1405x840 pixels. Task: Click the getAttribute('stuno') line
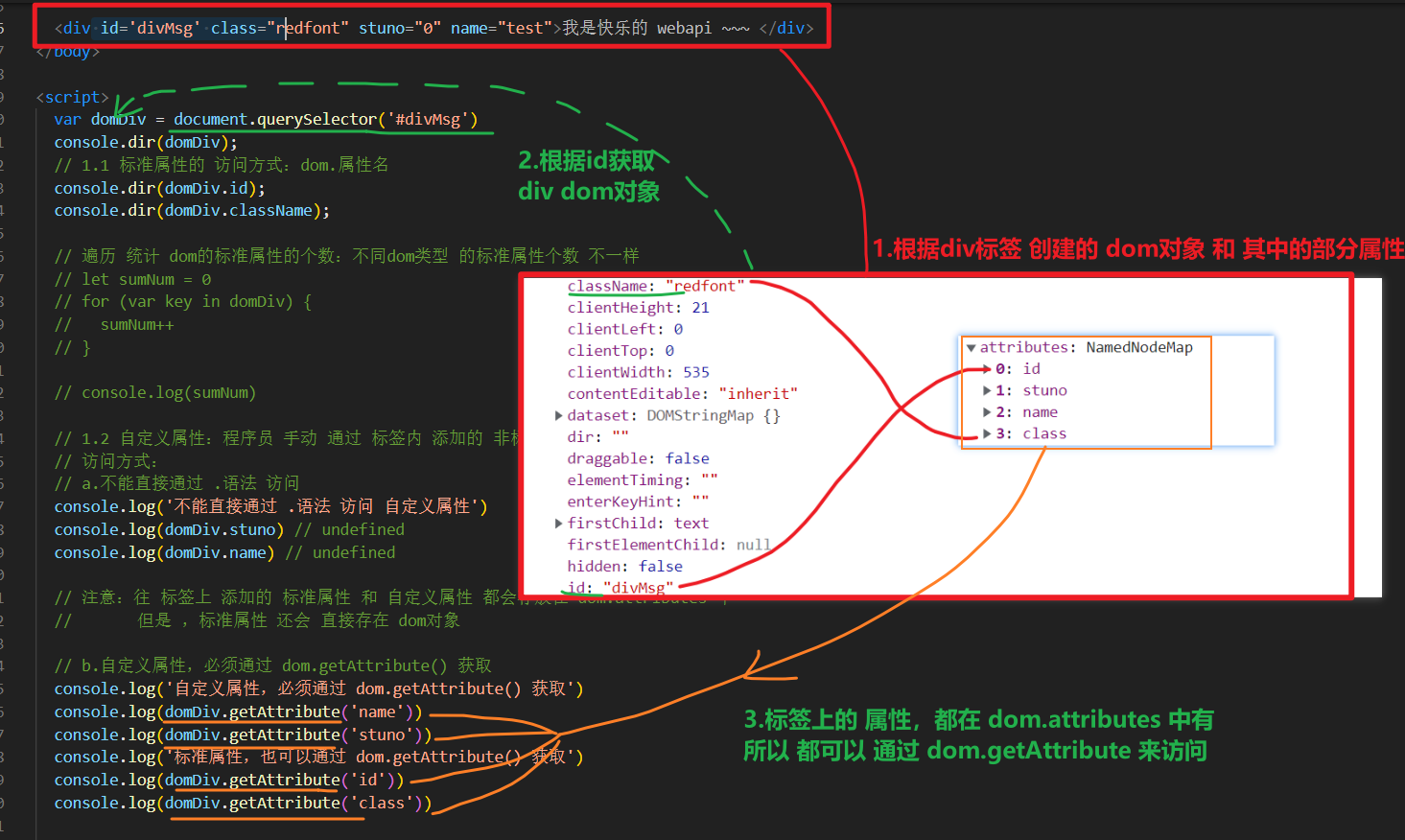[243, 735]
